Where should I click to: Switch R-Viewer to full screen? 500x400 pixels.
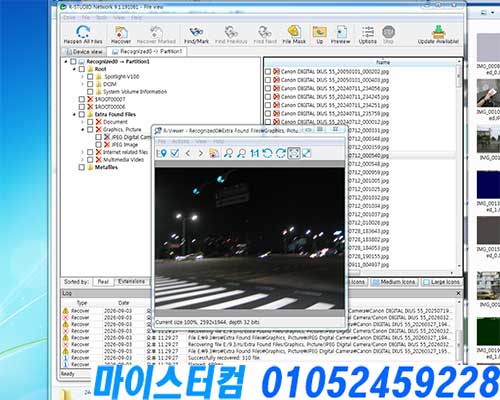pos(306,153)
